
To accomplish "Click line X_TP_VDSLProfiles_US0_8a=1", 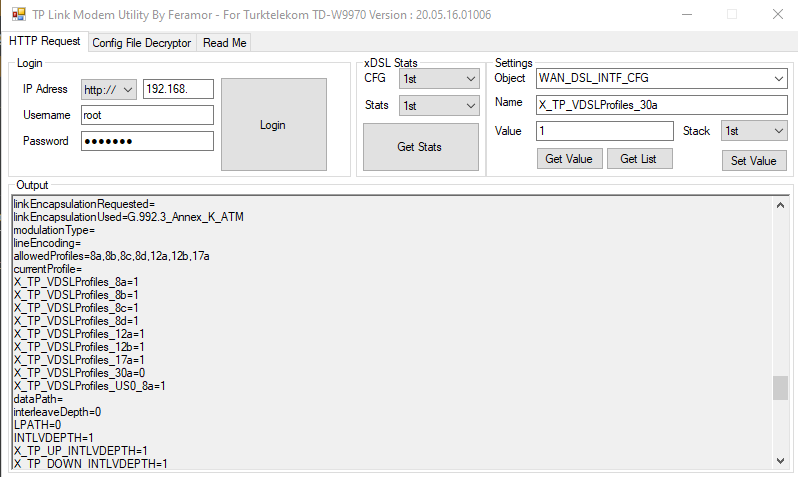I will (90, 386).
